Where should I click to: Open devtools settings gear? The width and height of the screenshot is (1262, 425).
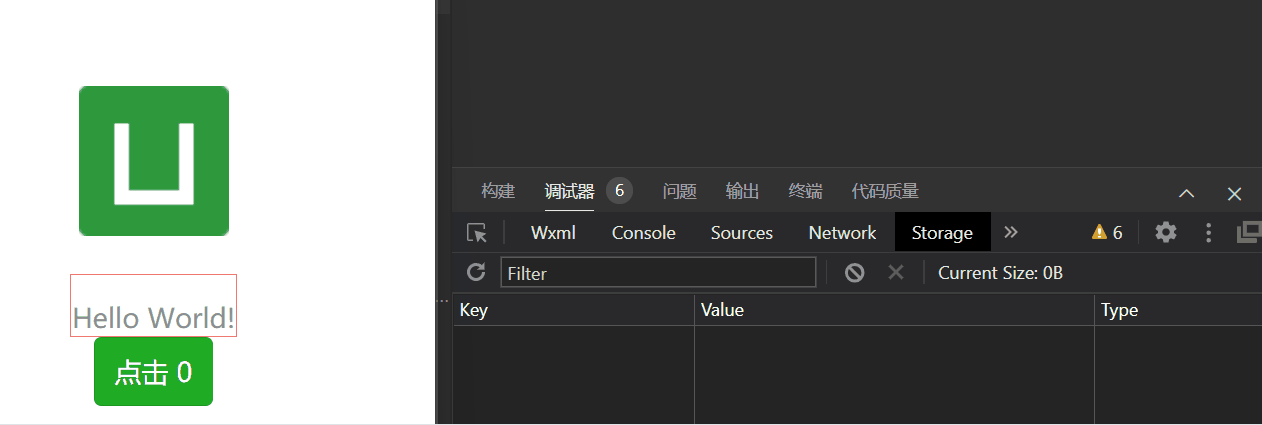(1166, 232)
